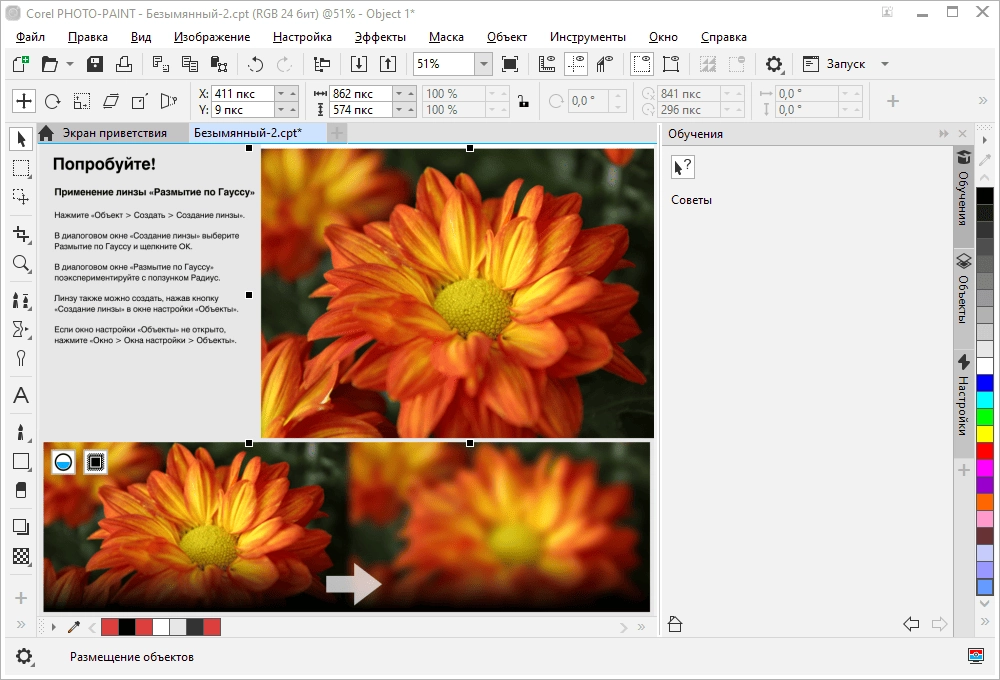Select the Clone tool
Viewport: 1000px width, 680px height.
click(x=21, y=300)
